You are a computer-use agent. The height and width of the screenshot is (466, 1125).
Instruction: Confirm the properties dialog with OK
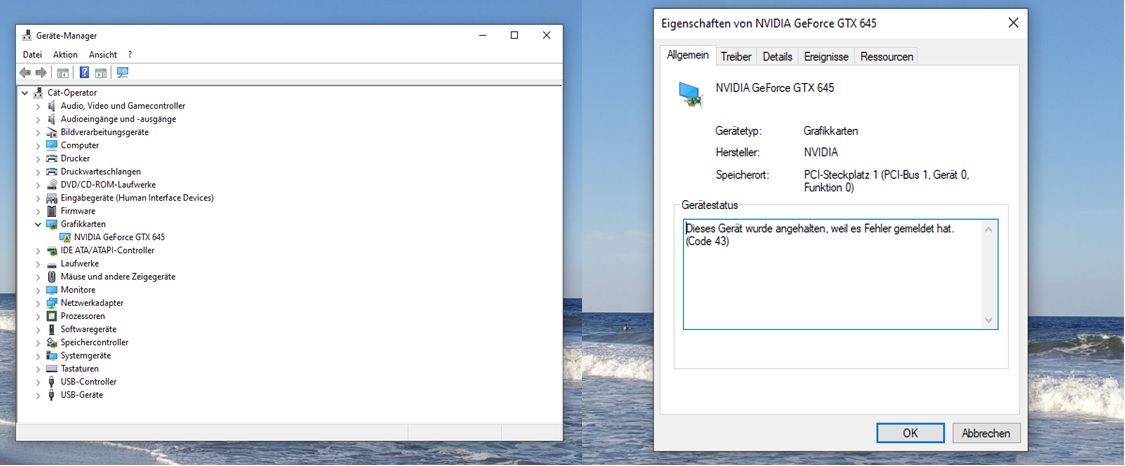(910, 433)
